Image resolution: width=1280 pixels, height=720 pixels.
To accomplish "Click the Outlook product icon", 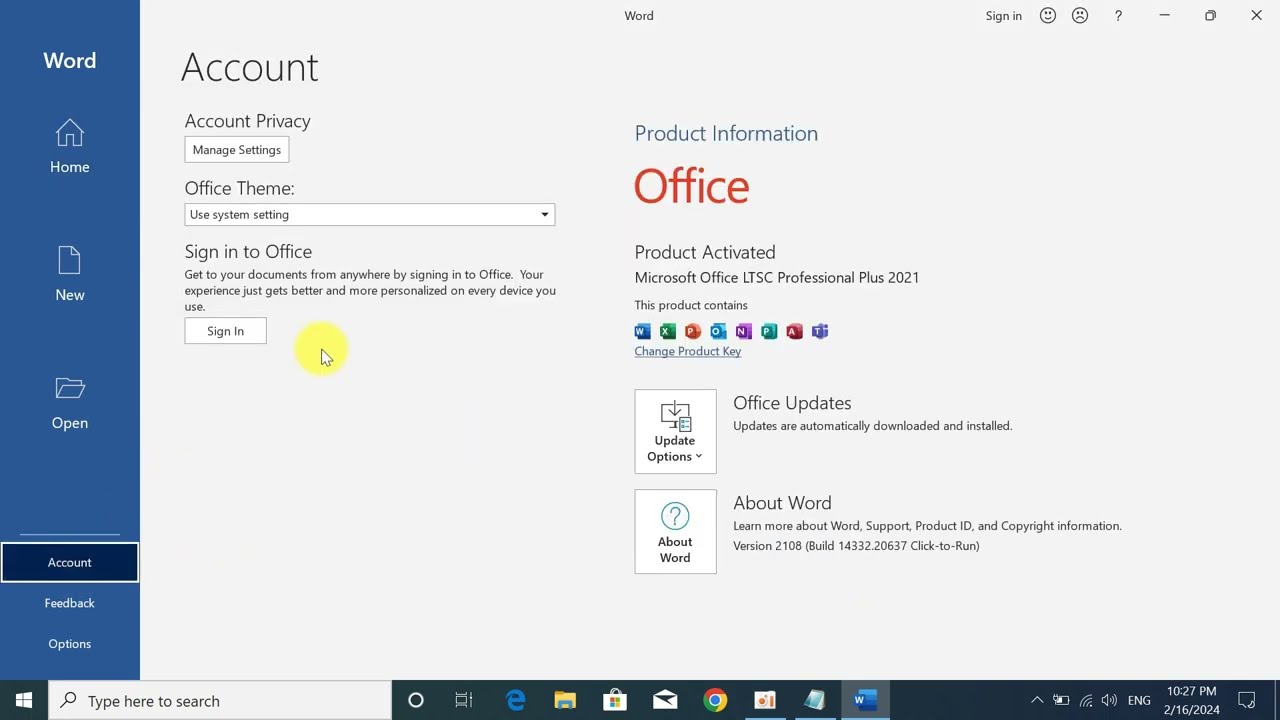I will (718, 331).
